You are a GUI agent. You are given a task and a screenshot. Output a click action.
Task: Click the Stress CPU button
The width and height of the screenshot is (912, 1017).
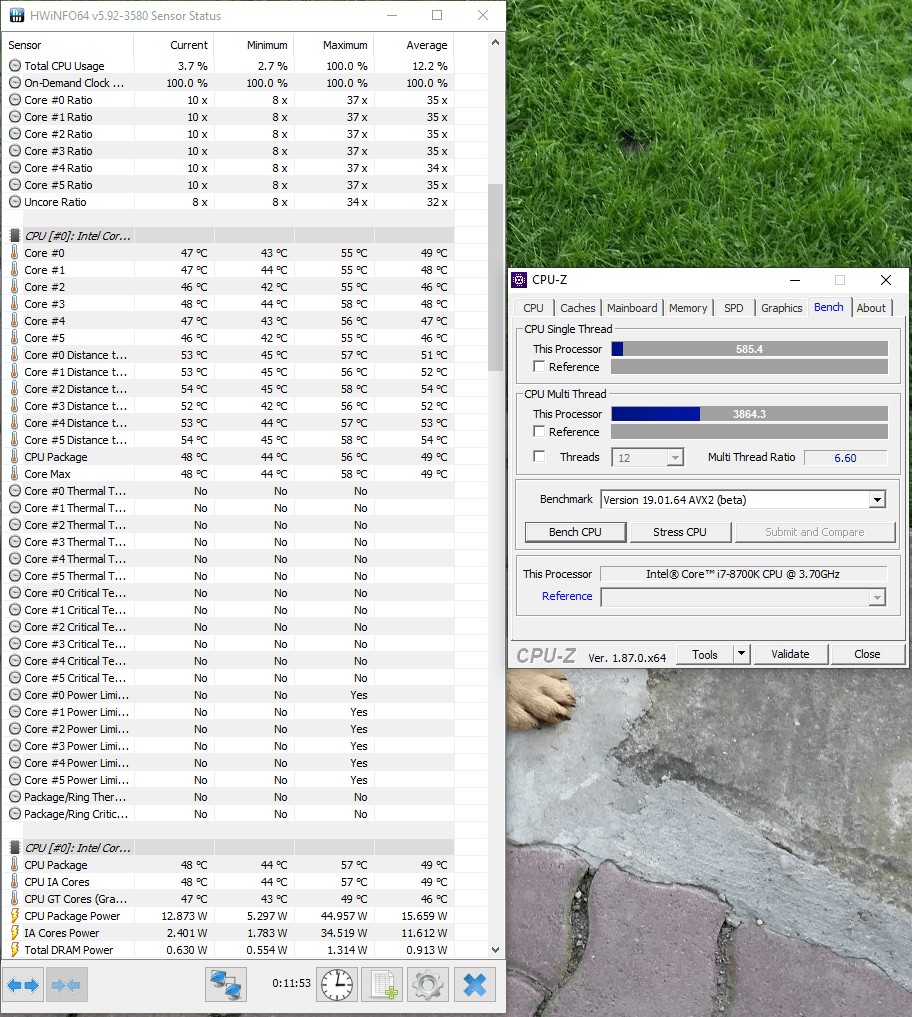point(680,532)
